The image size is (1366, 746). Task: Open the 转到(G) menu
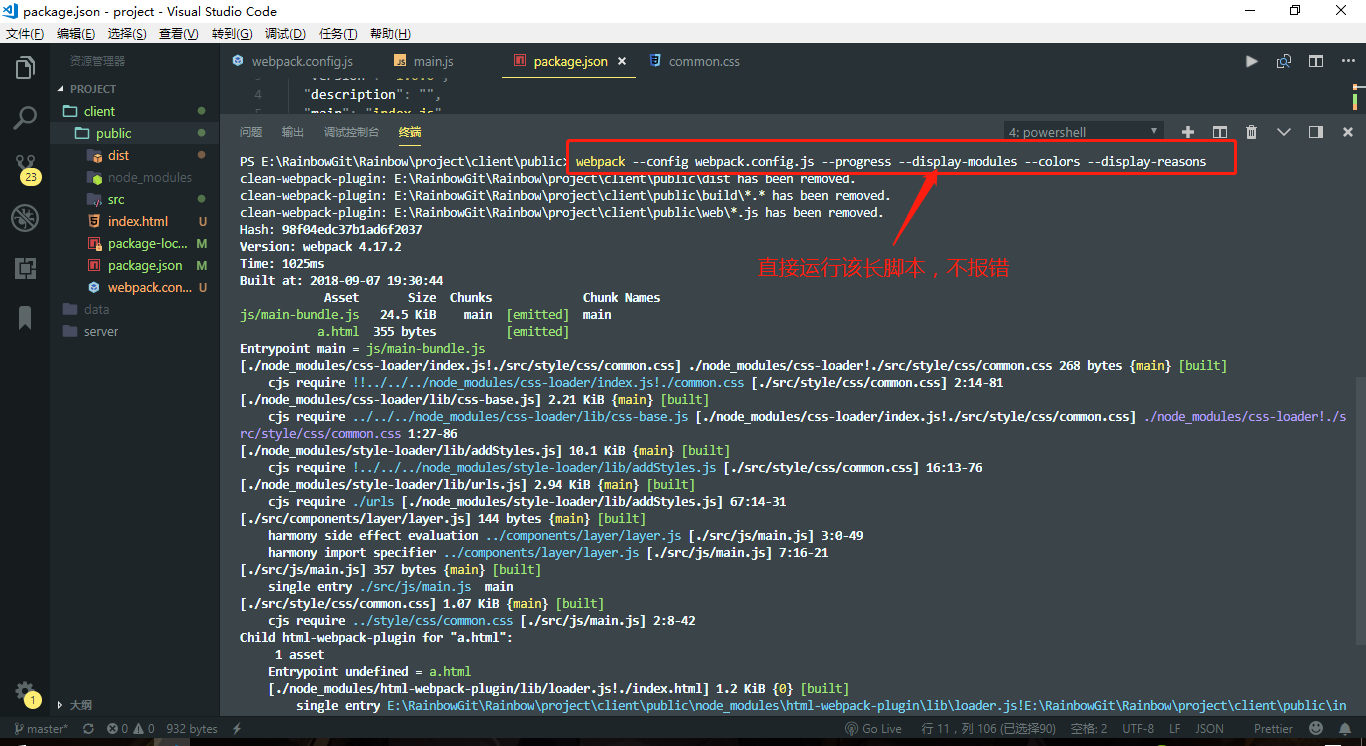tap(232, 34)
